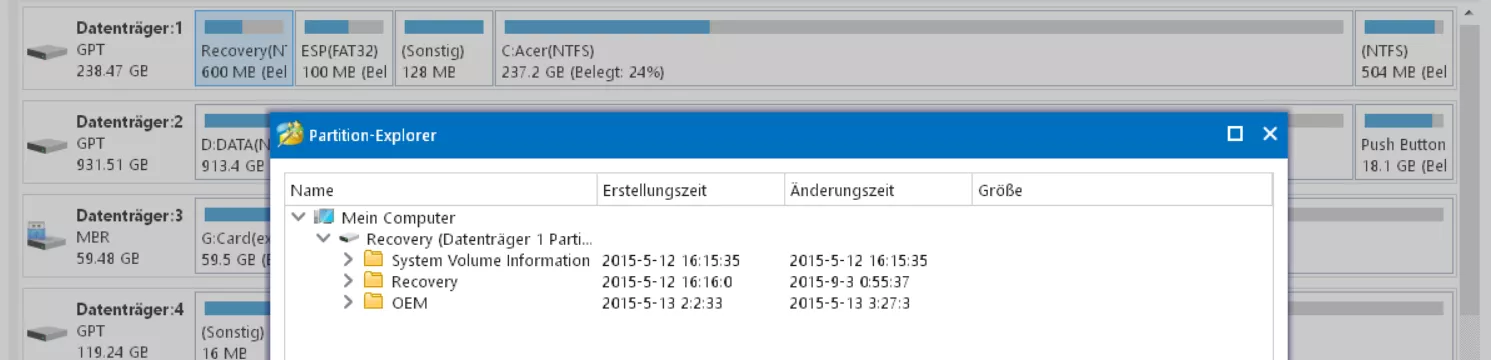
Task: Expand the System Volume Information folder
Action: 348,260
